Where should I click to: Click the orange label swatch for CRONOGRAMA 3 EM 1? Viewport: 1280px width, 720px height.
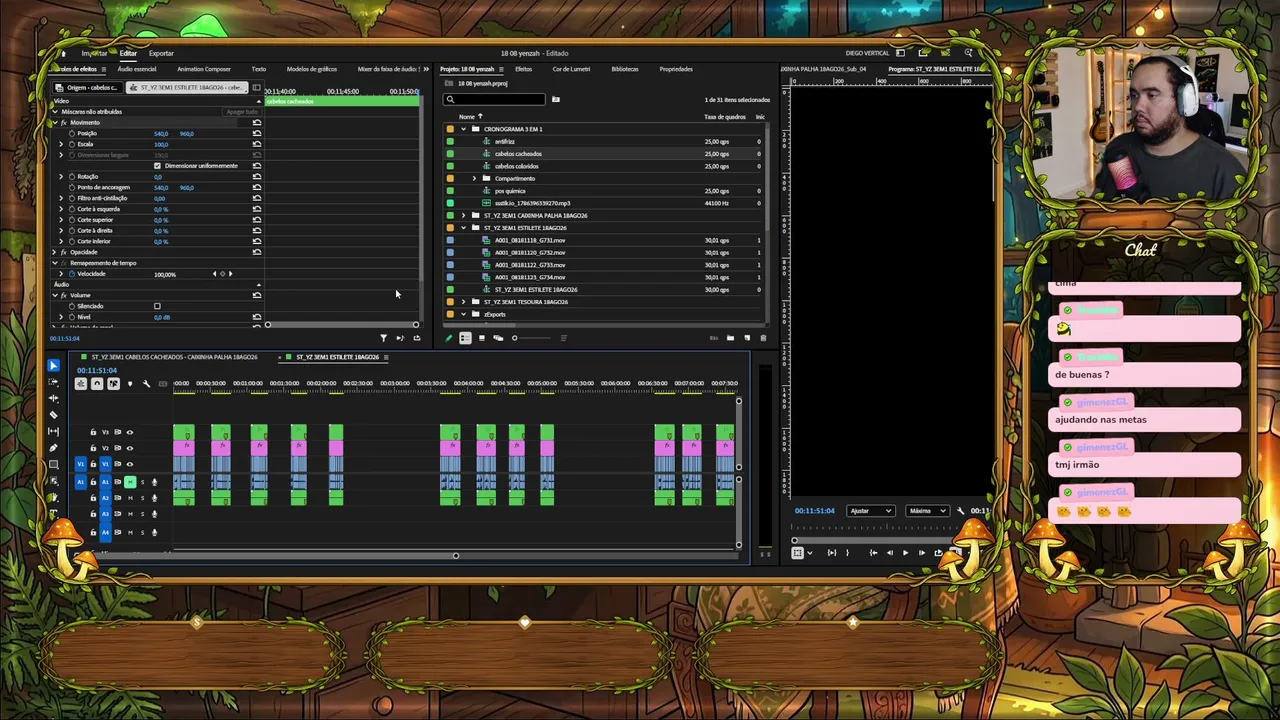point(450,129)
